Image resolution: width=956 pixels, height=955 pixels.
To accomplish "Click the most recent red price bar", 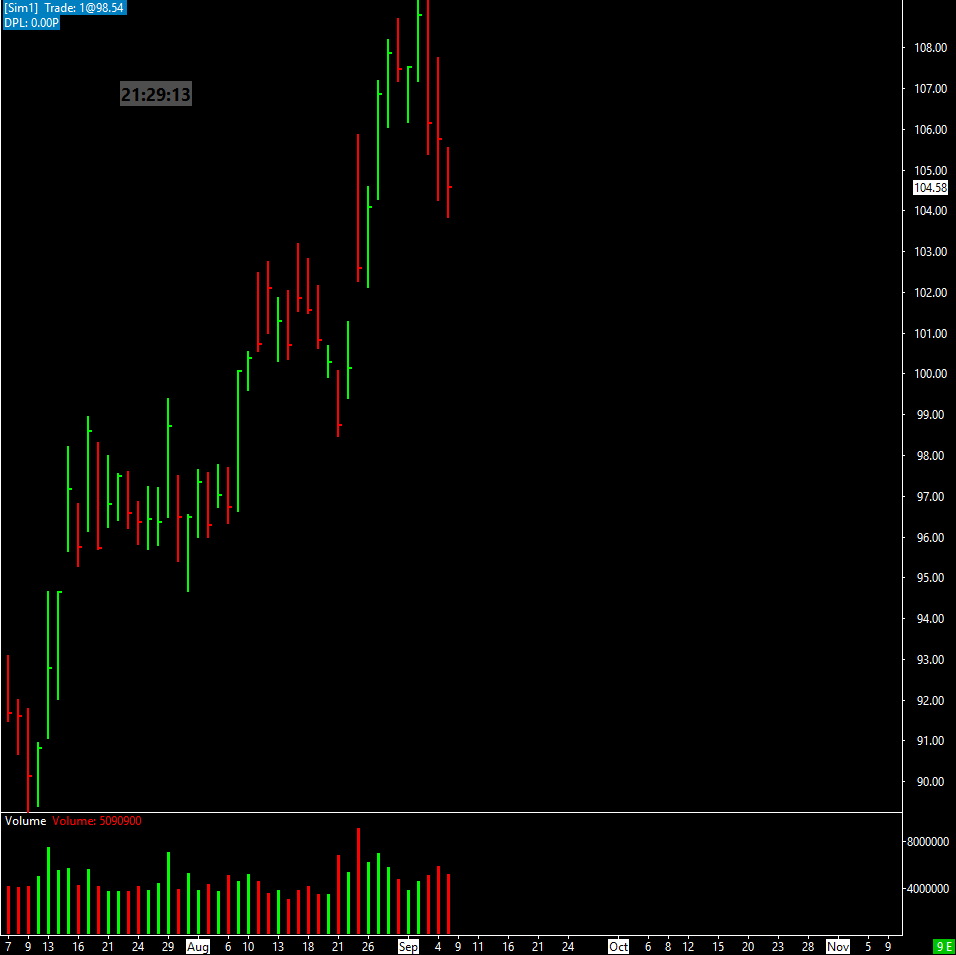I will [448, 182].
